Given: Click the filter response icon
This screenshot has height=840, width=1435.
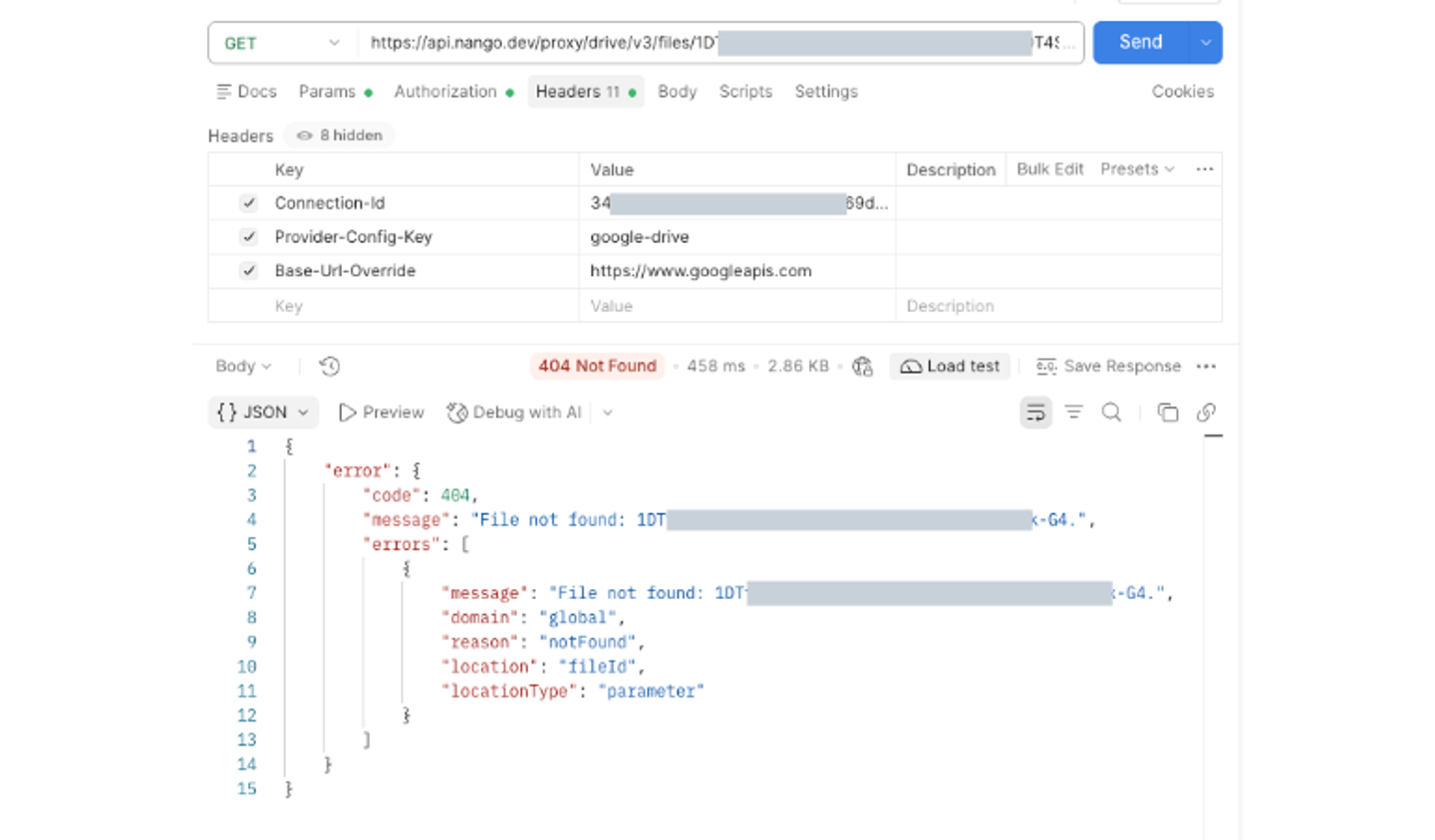Looking at the screenshot, I should [1073, 413].
